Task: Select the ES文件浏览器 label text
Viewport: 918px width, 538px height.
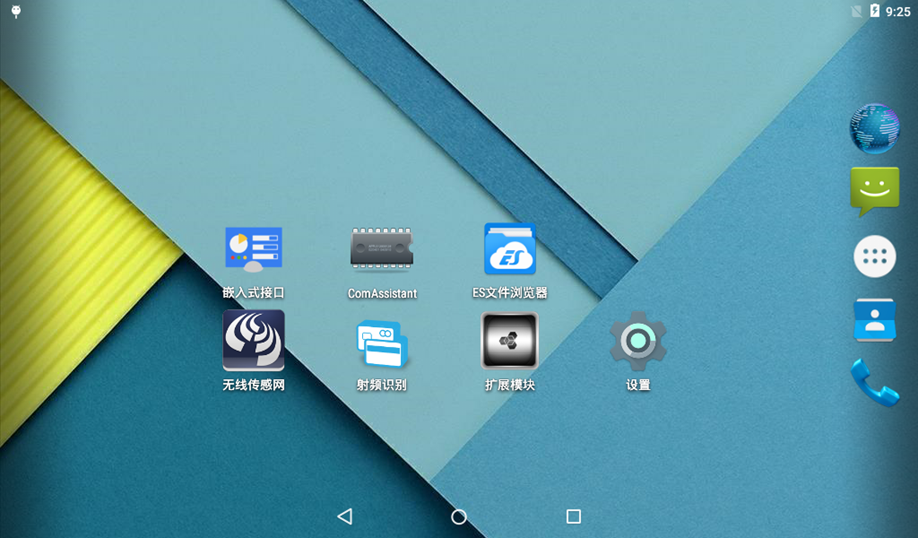Action: [510, 292]
